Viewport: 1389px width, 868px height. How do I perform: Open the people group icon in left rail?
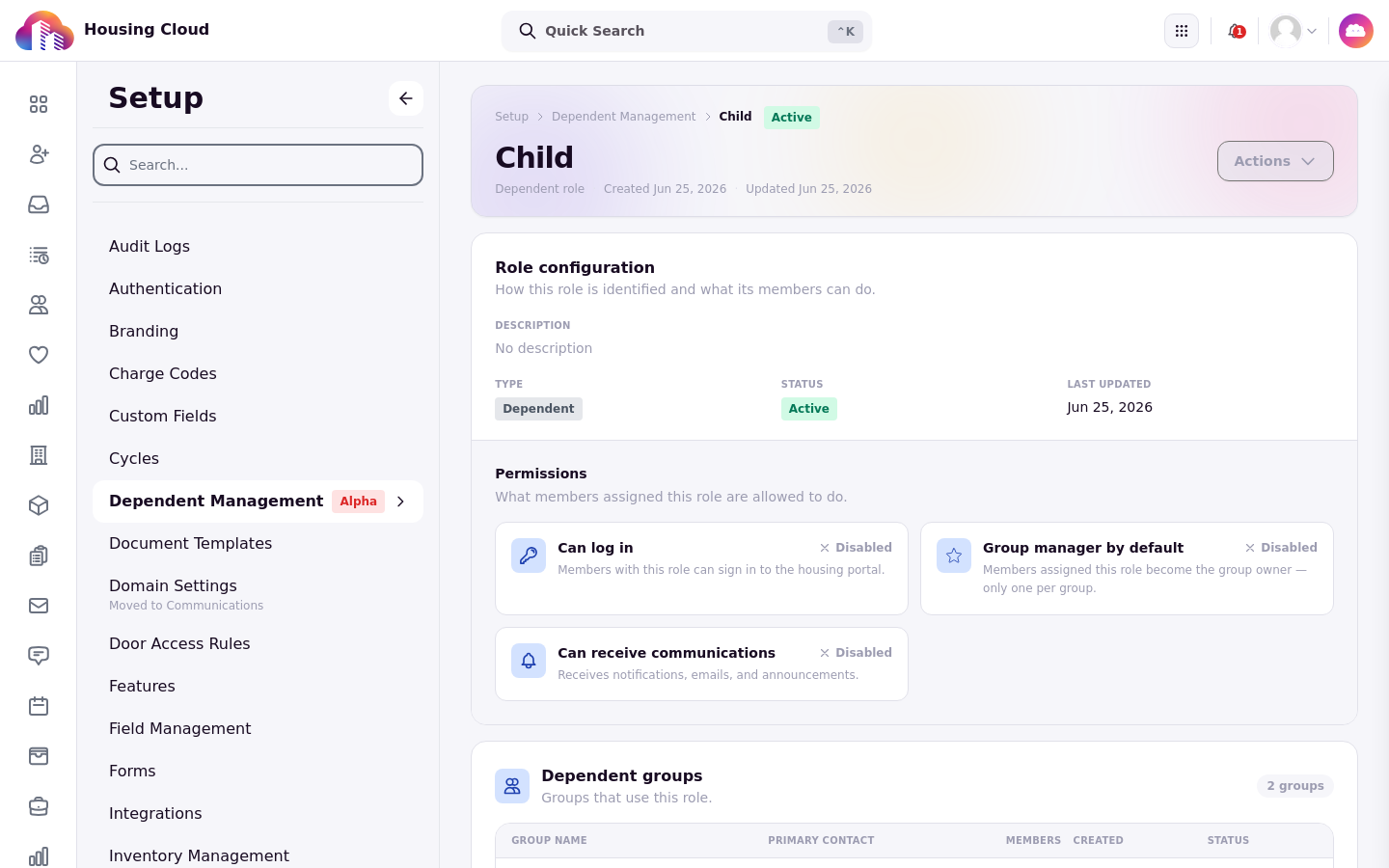(x=39, y=305)
